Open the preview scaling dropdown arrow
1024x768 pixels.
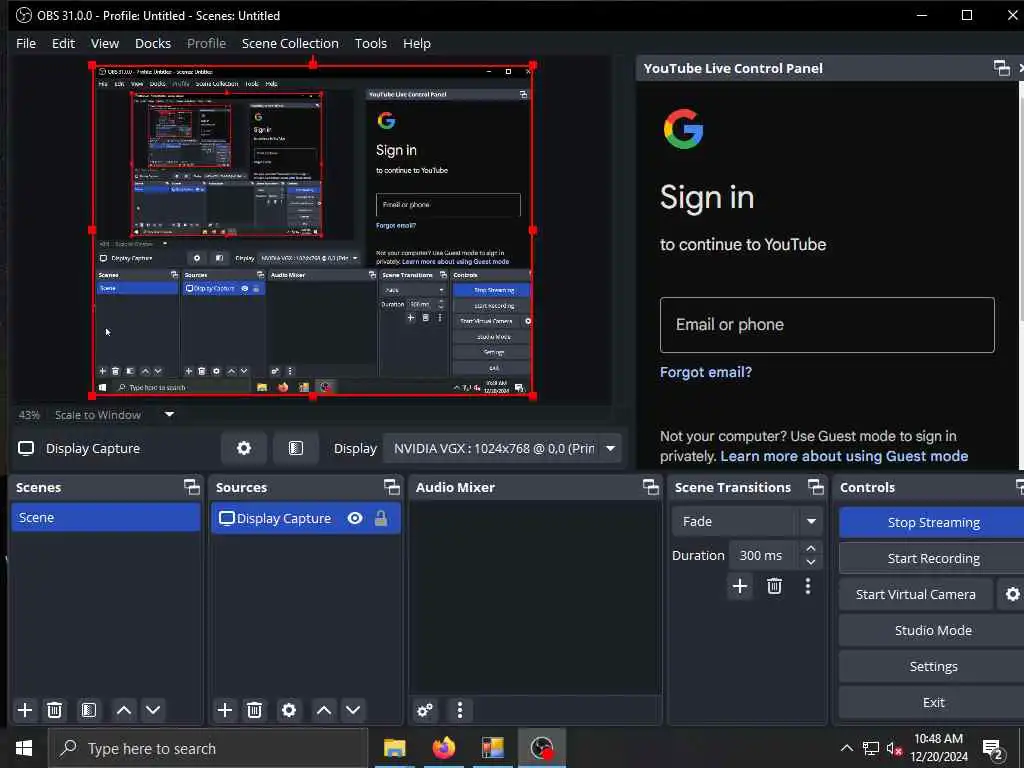tap(169, 414)
